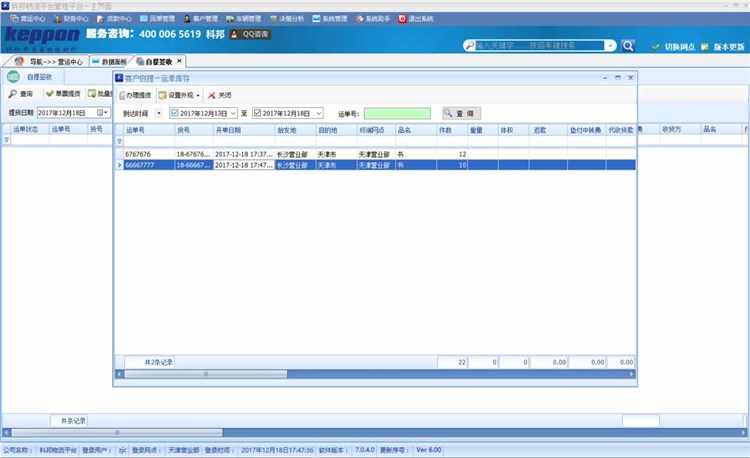
Task: Toggle the end date 2017年12月18日 checkbox
Action: click(x=257, y=113)
